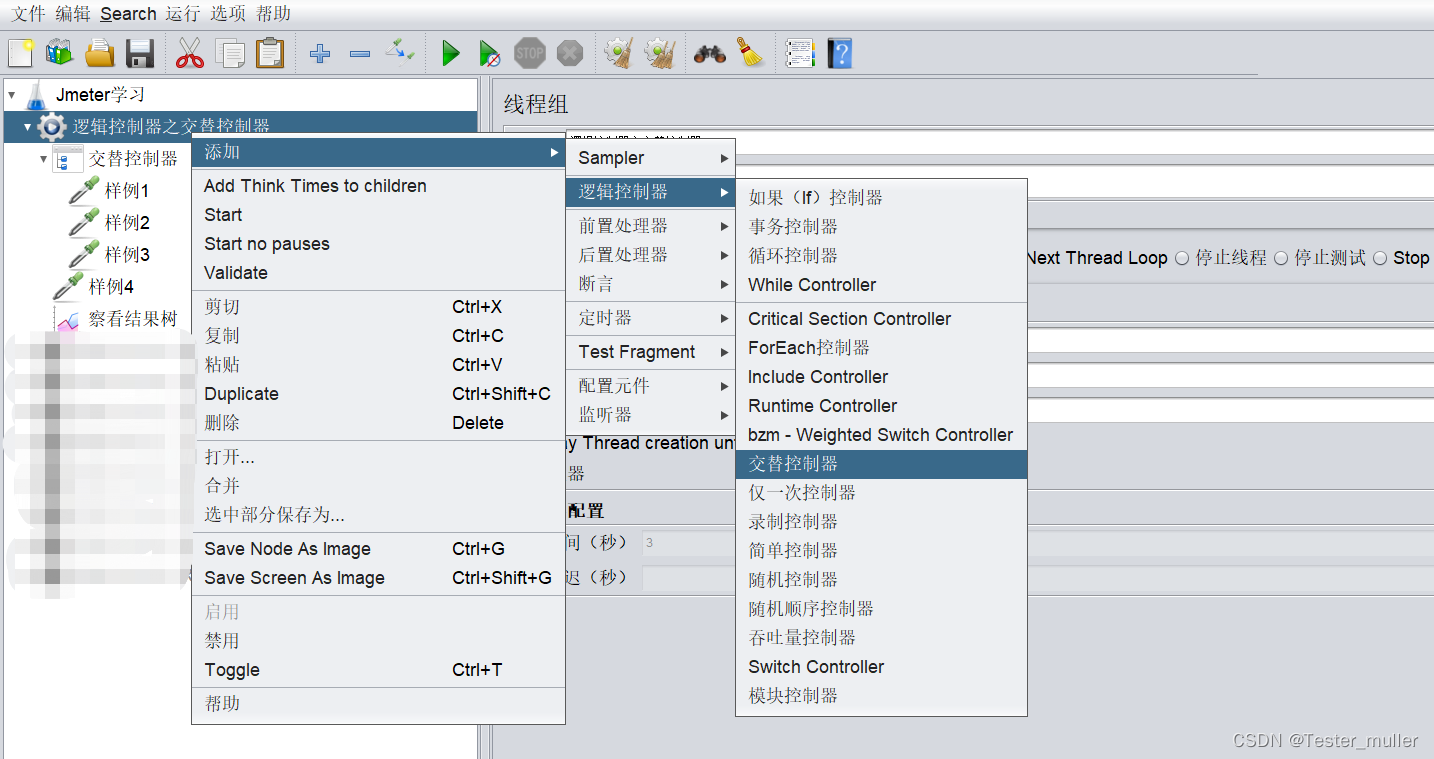
Task: Click the dropper icon beside 样例1
Action: 84,190
